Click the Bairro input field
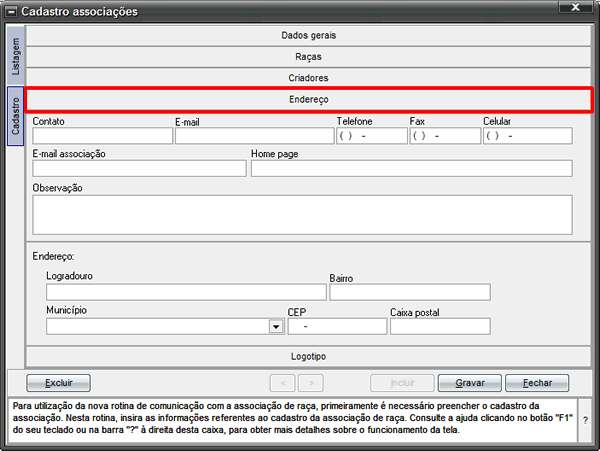The height and width of the screenshot is (451, 600). coord(410,292)
